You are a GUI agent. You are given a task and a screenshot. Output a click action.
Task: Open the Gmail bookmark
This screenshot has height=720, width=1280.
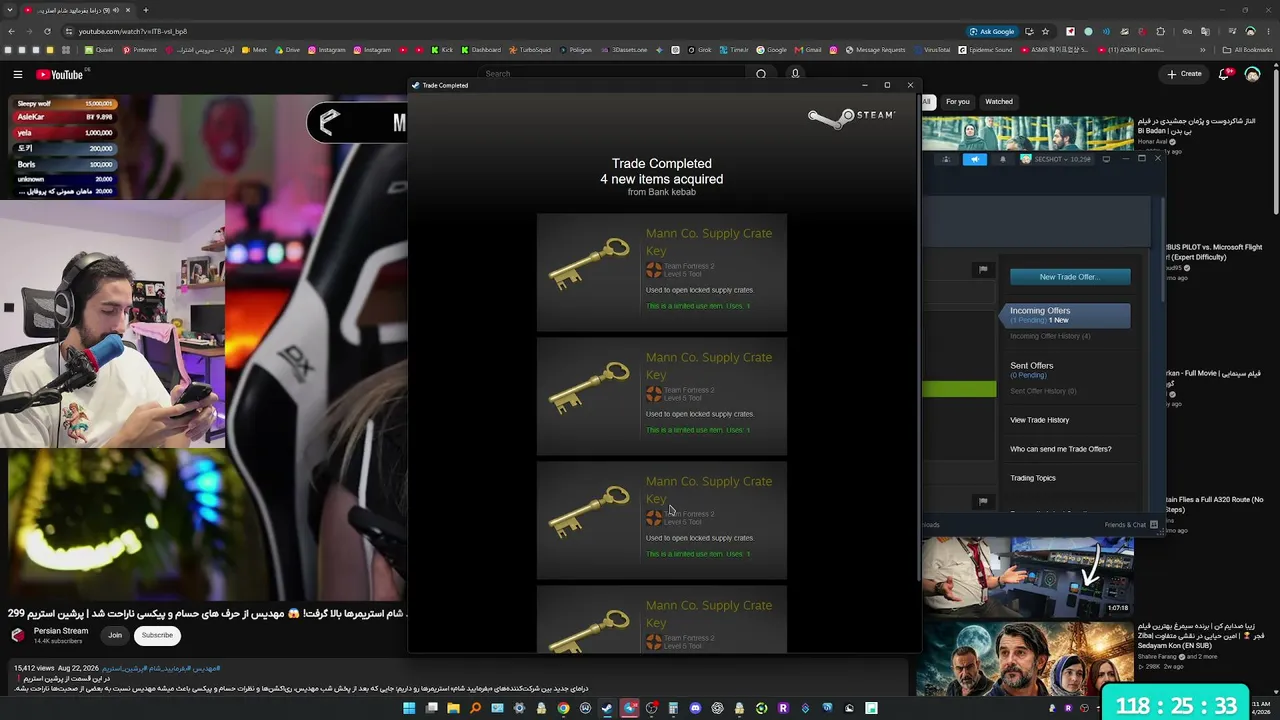click(808, 50)
